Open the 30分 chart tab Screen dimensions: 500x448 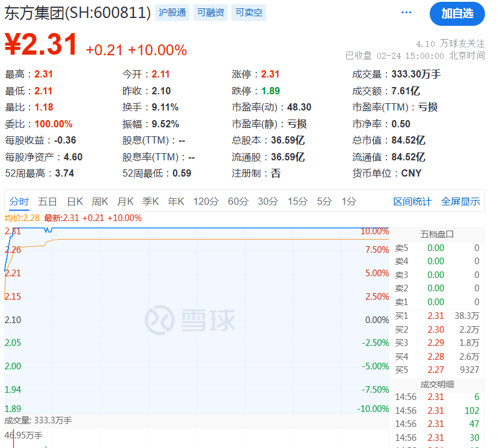pos(268,201)
